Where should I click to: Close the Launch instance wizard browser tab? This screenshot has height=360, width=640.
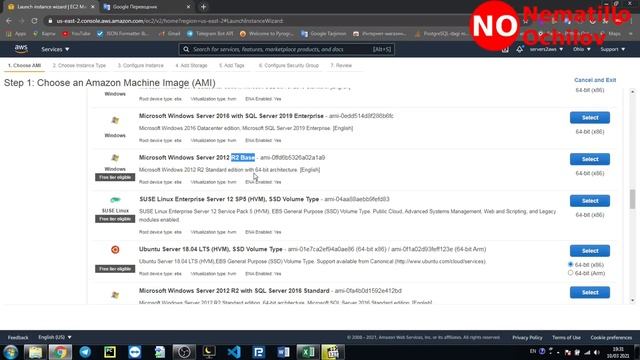(x=93, y=7)
